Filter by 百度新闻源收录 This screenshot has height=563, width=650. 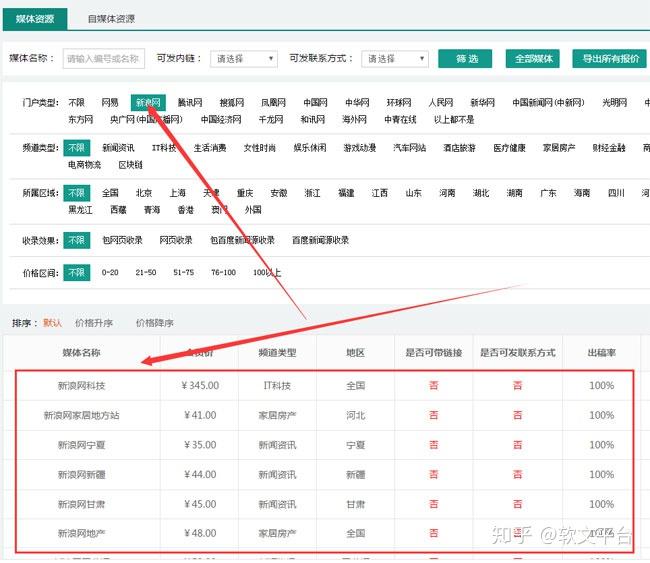320,240
